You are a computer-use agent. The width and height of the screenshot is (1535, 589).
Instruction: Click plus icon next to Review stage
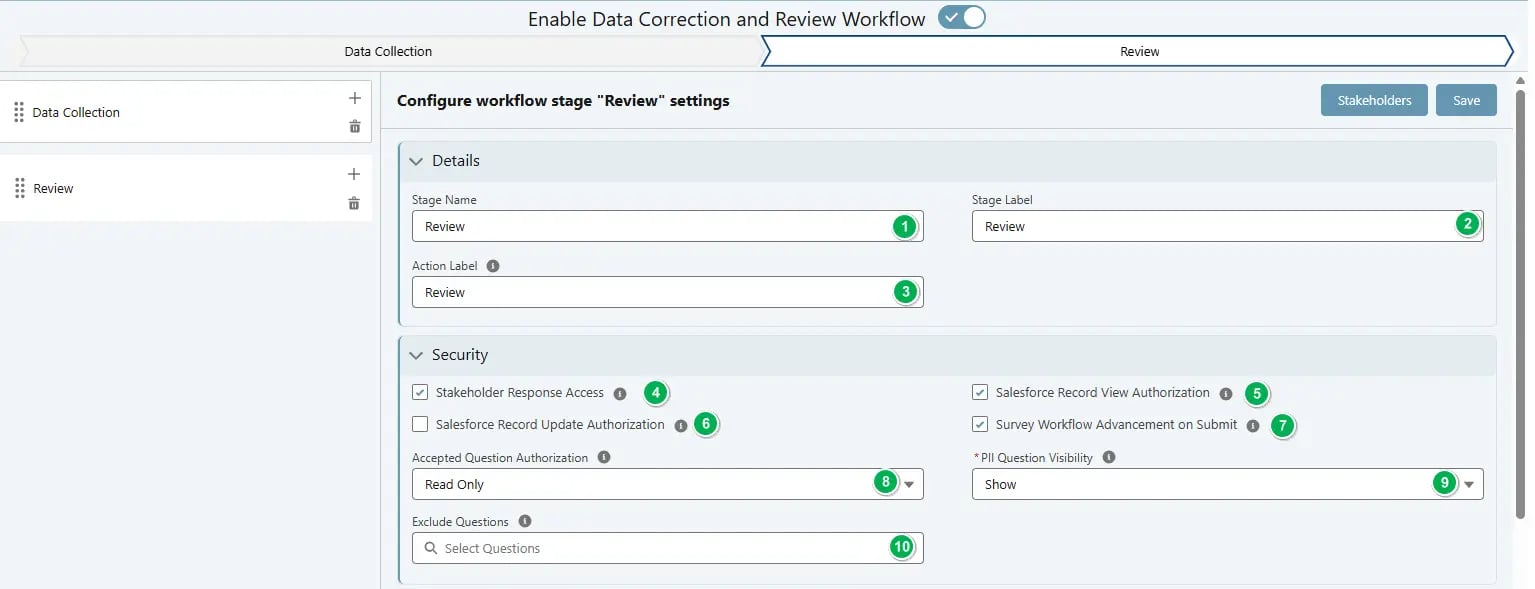(353, 174)
